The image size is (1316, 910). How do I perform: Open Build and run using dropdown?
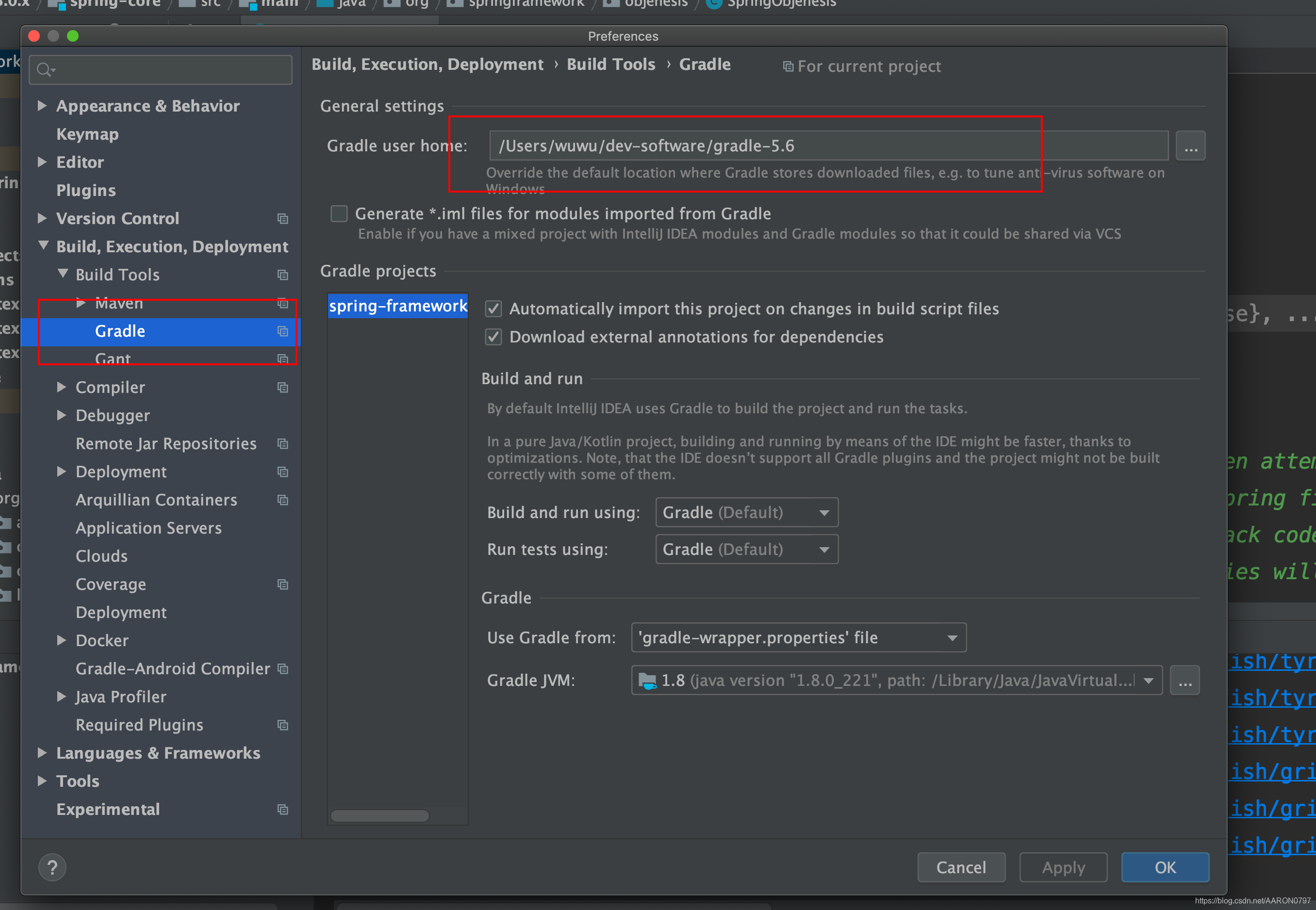746,512
